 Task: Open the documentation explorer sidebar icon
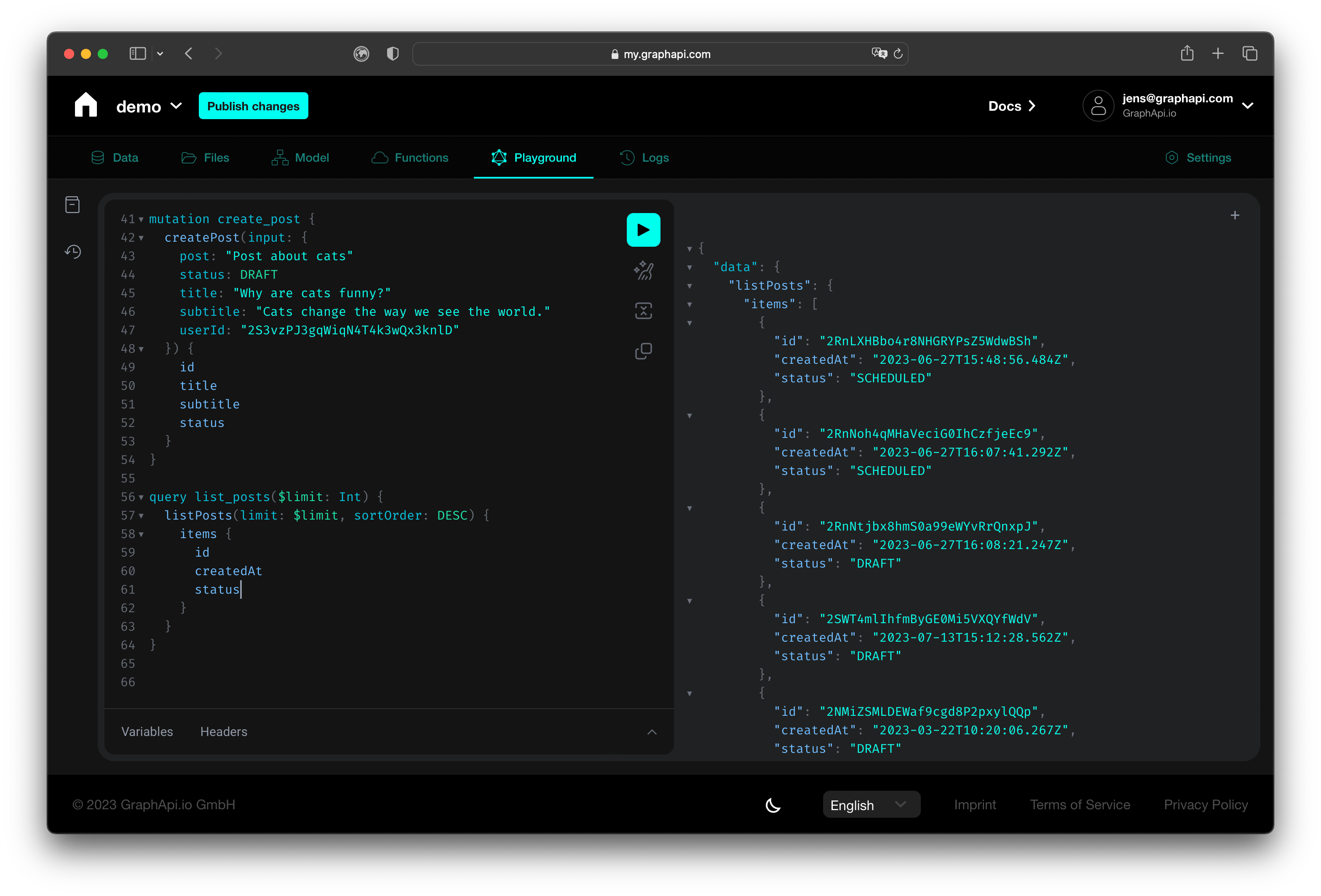click(x=72, y=204)
